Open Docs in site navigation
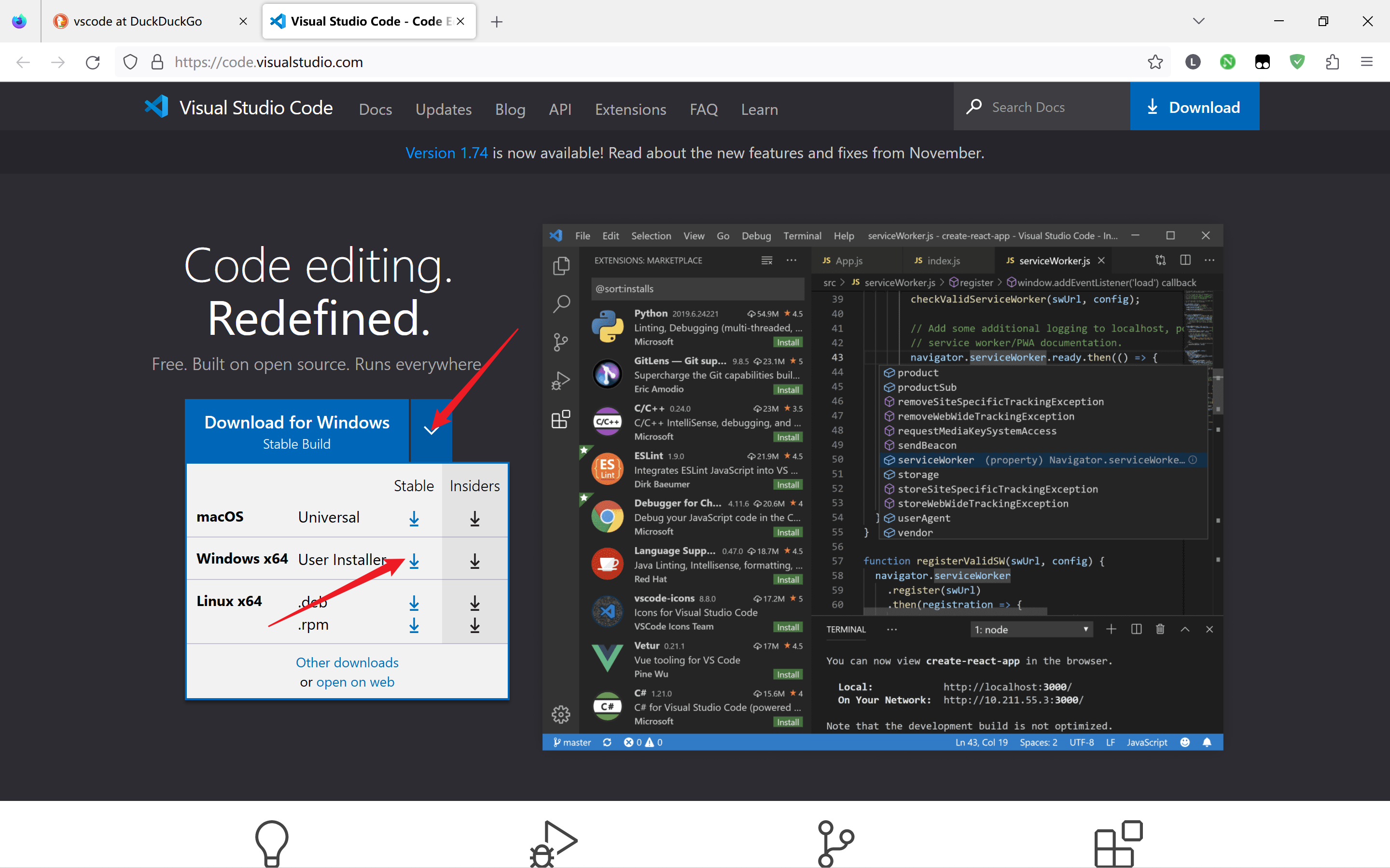Screen dimensions: 1390x868 (x=375, y=109)
